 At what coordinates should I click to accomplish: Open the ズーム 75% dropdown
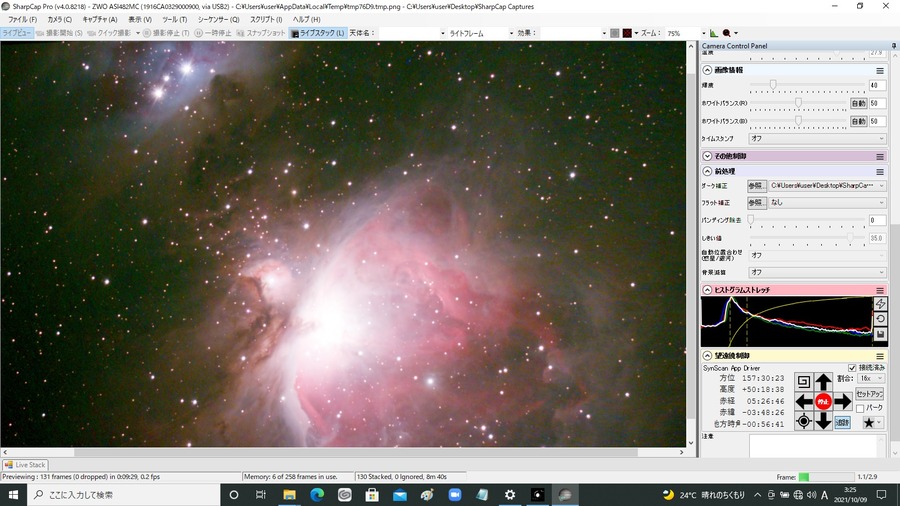pyautogui.click(x=686, y=33)
